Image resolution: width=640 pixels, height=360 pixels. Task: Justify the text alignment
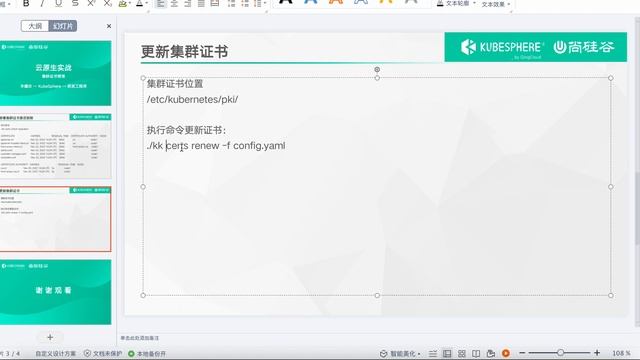coord(201,4)
